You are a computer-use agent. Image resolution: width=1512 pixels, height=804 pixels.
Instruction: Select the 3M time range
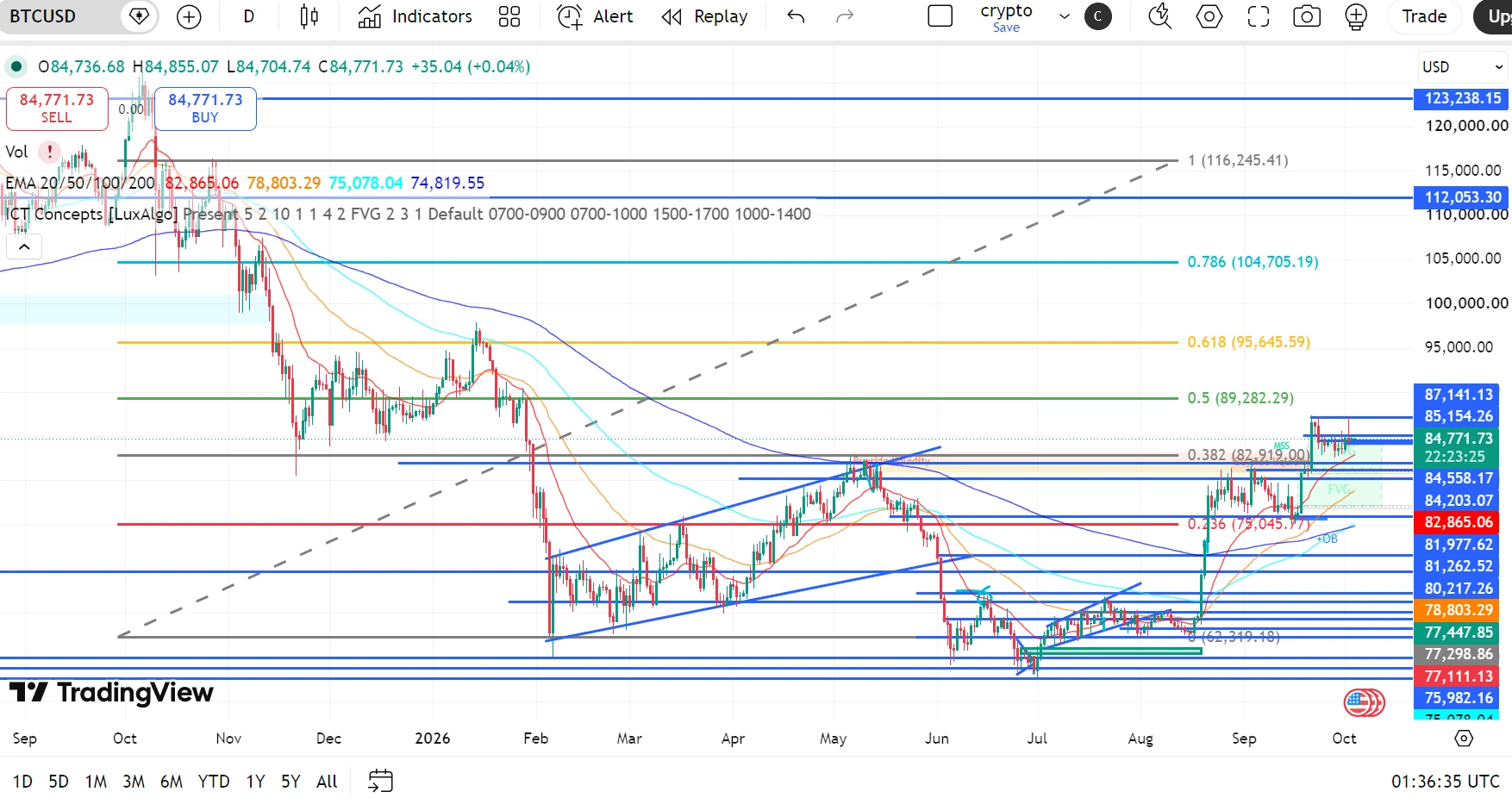click(x=134, y=782)
